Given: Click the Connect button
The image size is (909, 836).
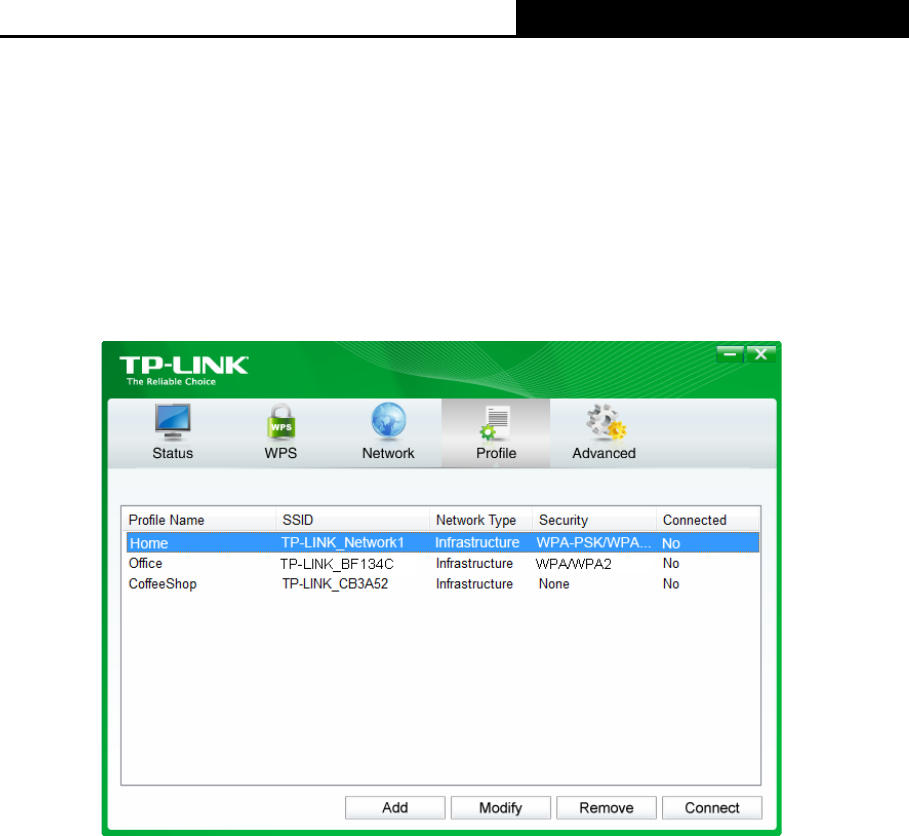Looking at the screenshot, I should (712, 808).
